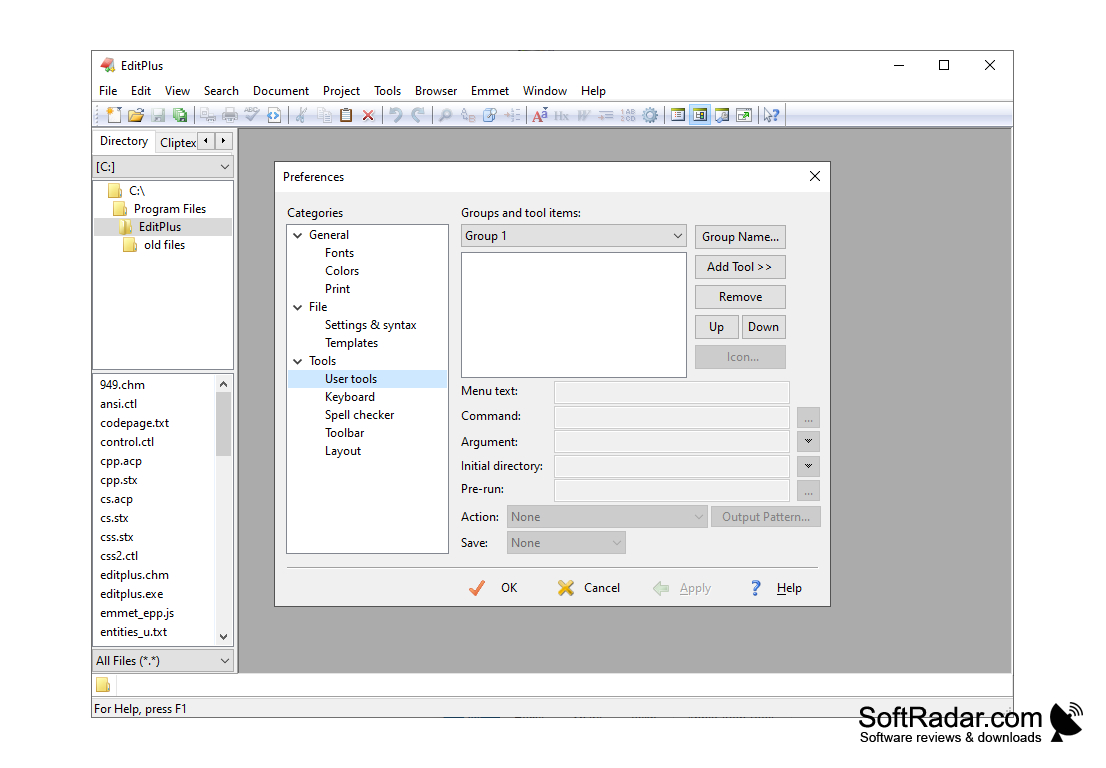Click the Find in Files icon
1106x768 pixels.
(x=490, y=115)
